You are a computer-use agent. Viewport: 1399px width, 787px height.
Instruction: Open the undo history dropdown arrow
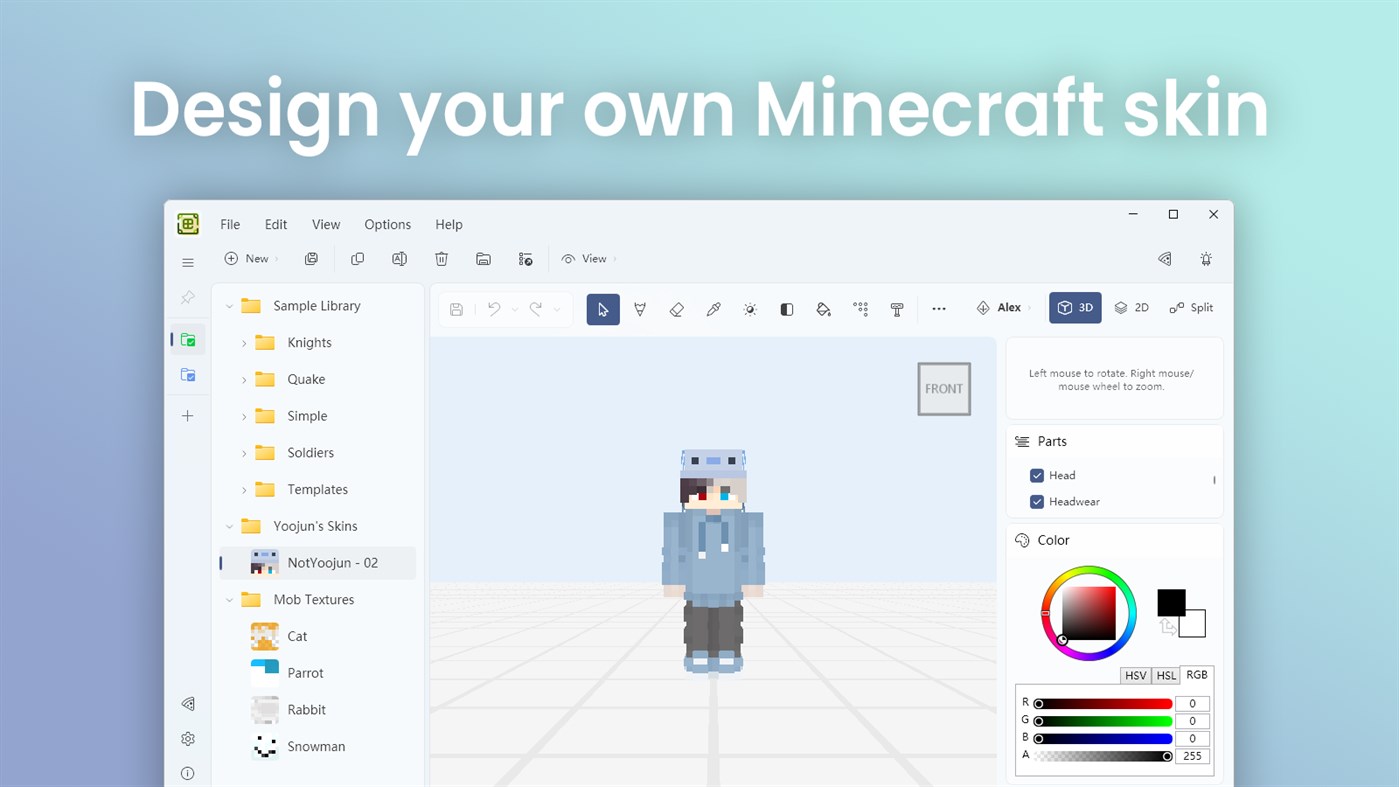pyautogui.click(x=515, y=310)
